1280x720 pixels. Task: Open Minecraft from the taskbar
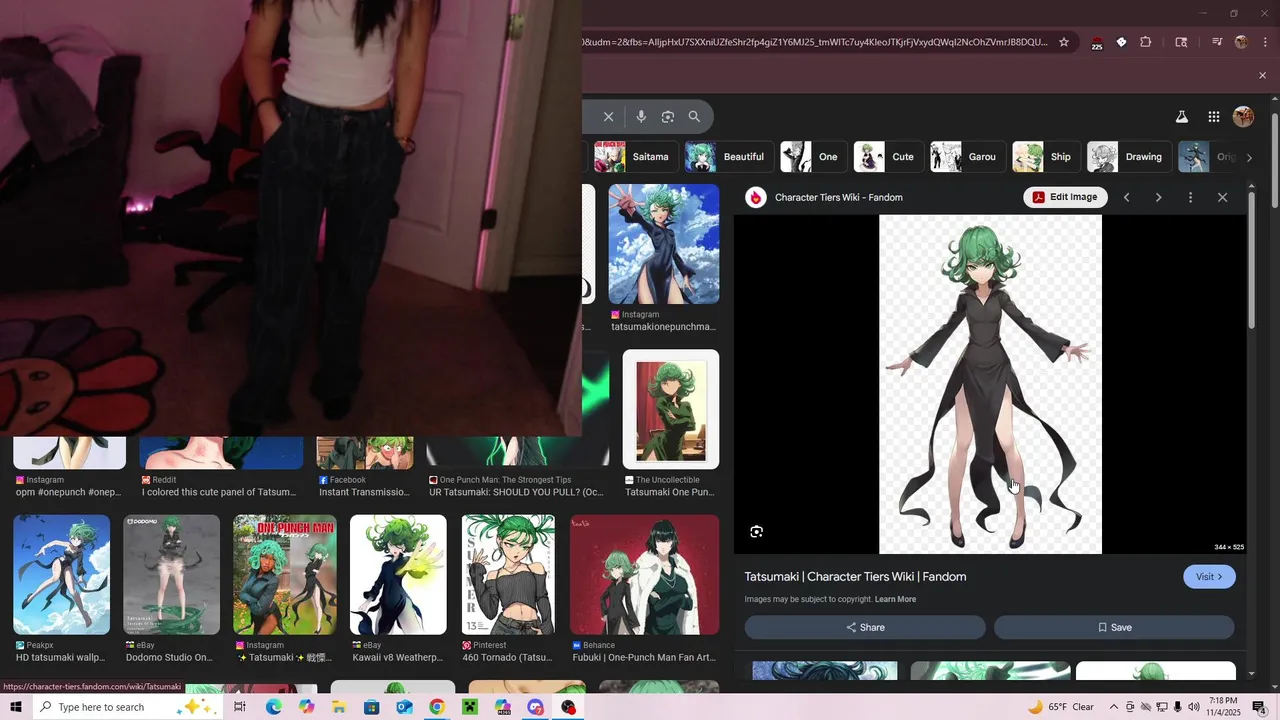(x=469, y=707)
